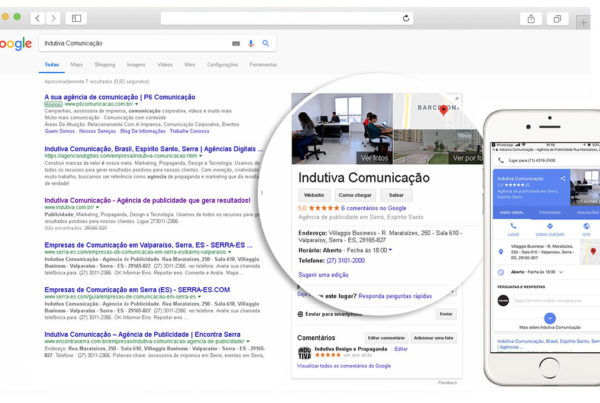Open the 'Ver fotos' office photo thumbnail
This screenshot has height=403, width=600.
click(342, 129)
